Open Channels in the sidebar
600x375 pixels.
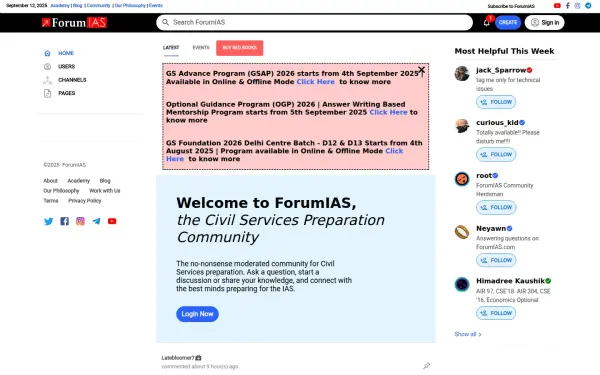tap(72, 80)
